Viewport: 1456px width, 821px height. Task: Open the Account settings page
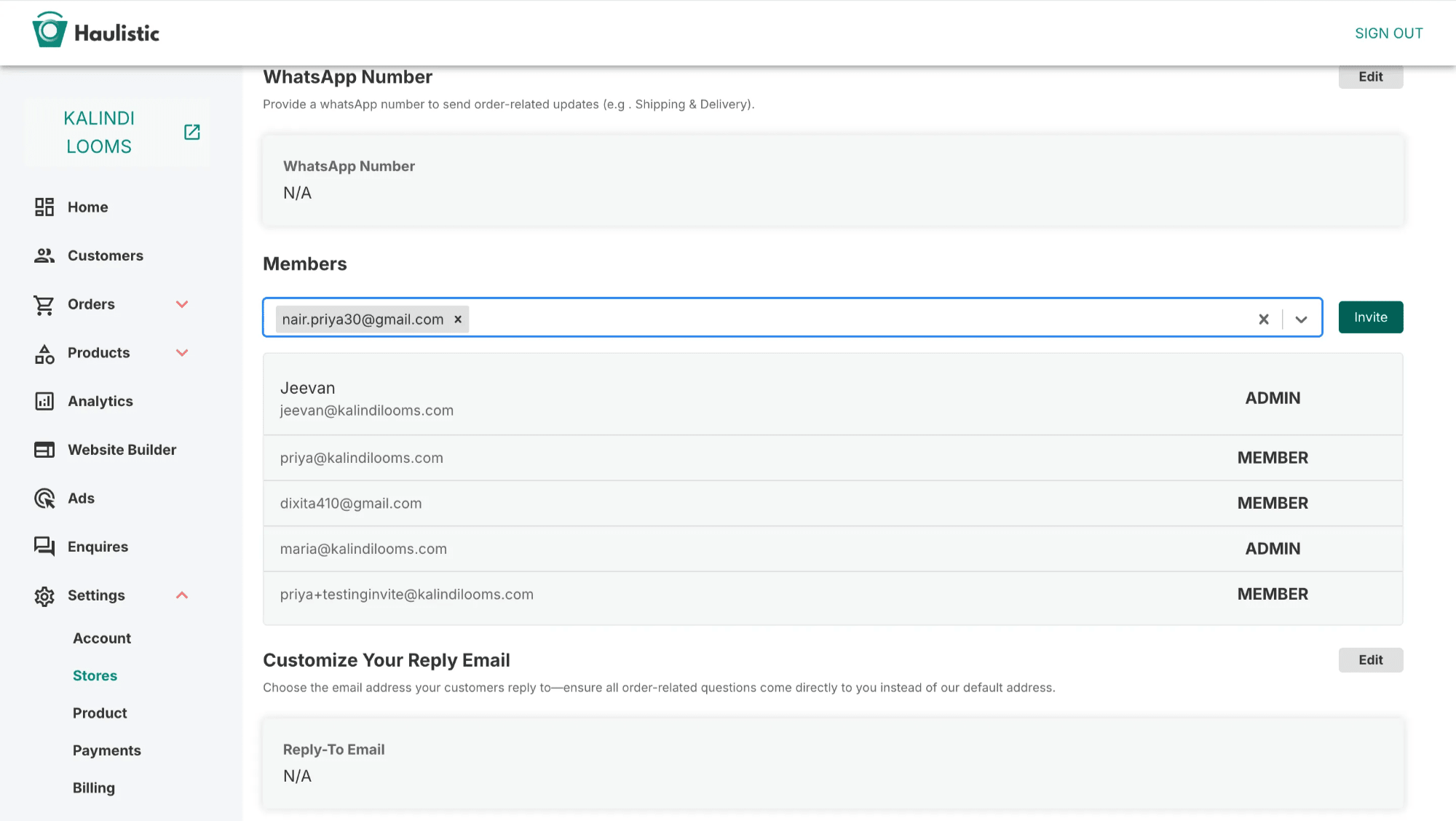click(102, 638)
